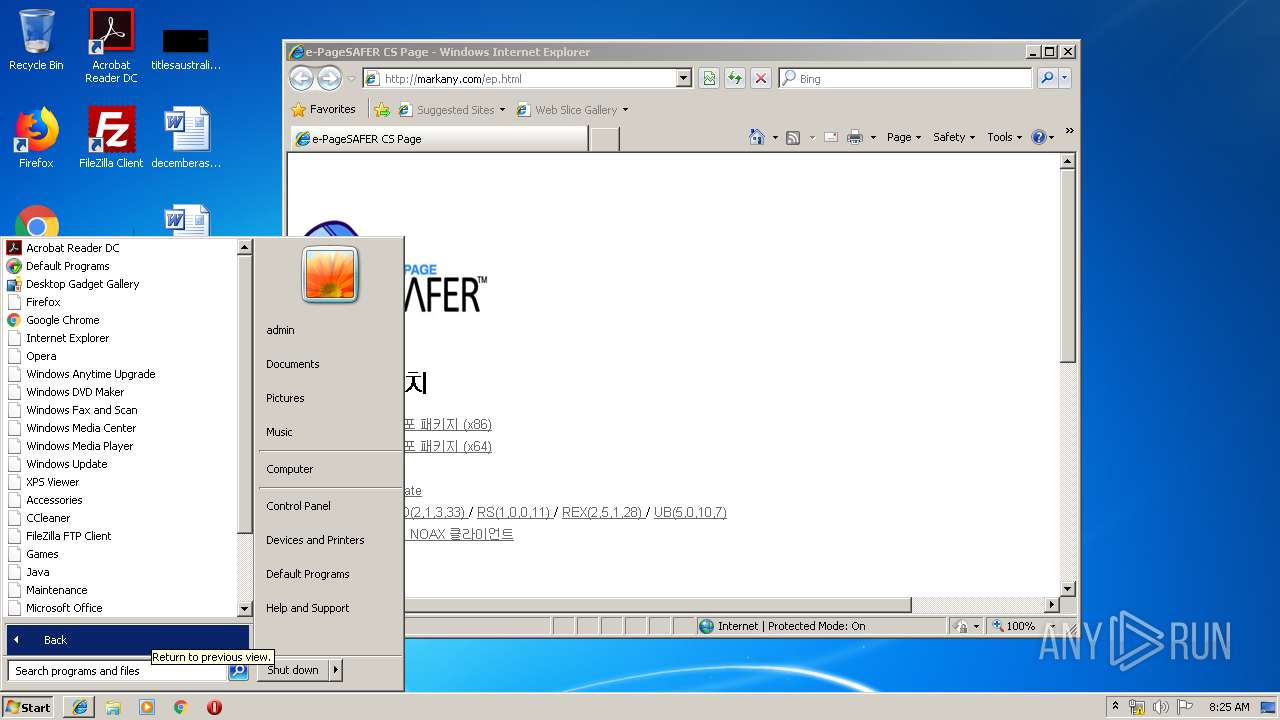Open the Tools menu dropdown
Viewport: 1280px width, 720px height.
1004,137
